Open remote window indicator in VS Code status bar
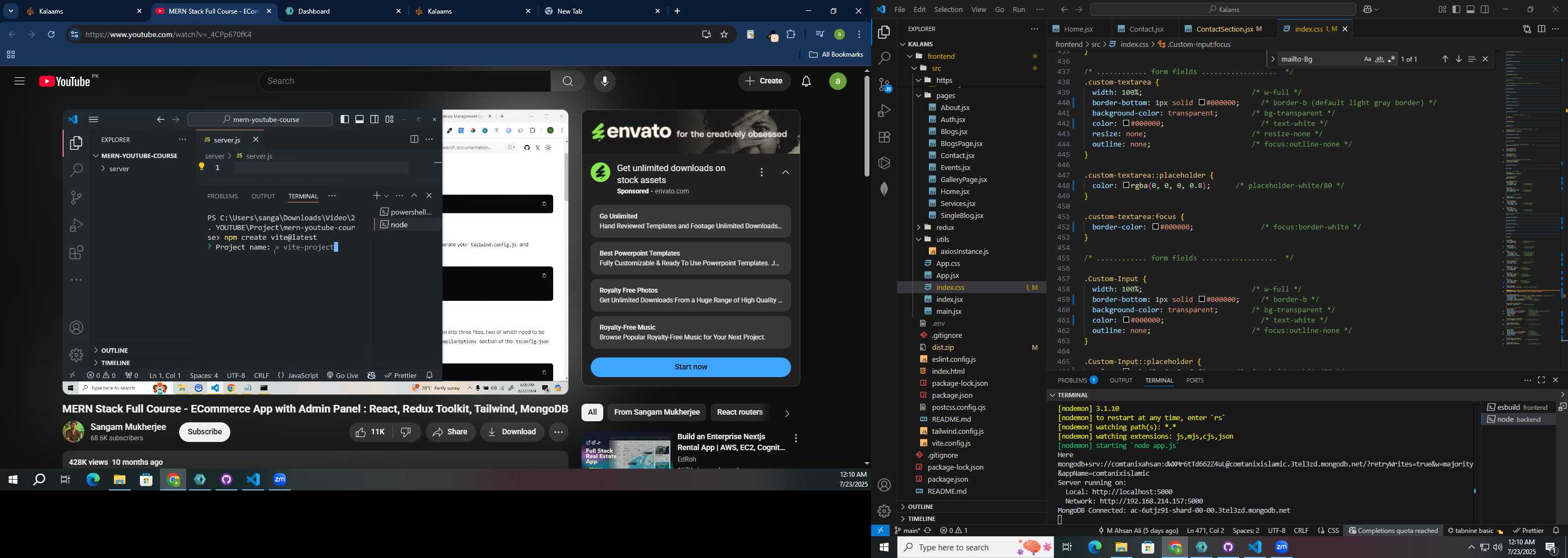1568x558 pixels. point(880,531)
